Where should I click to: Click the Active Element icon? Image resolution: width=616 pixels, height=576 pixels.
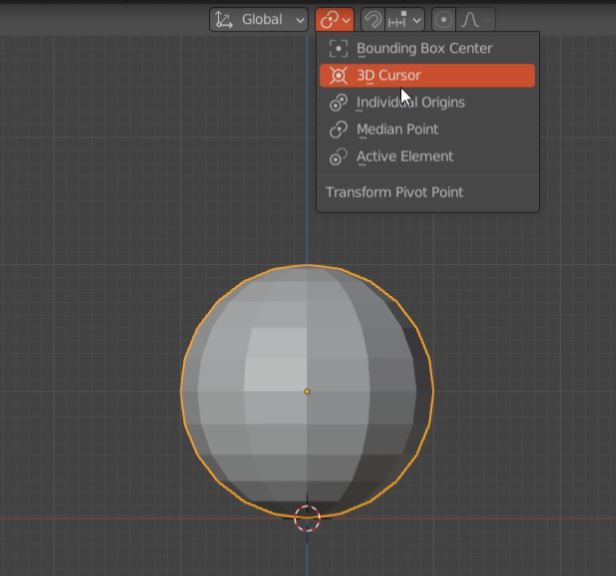point(338,156)
